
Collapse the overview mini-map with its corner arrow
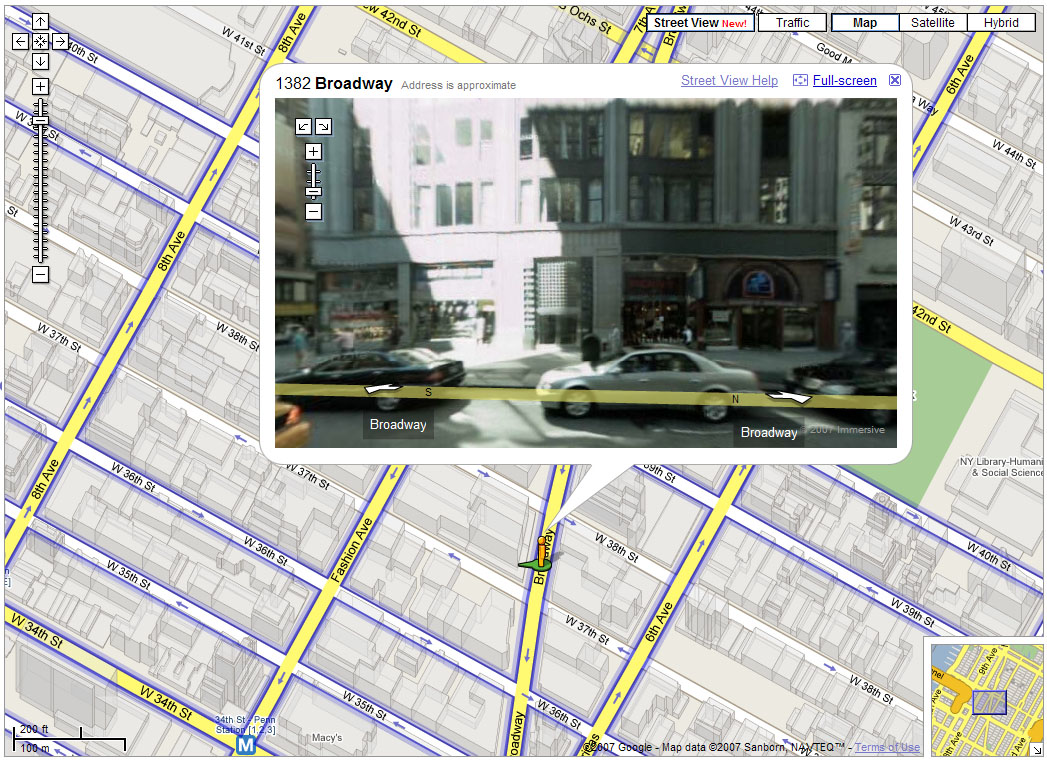pos(1037,748)
